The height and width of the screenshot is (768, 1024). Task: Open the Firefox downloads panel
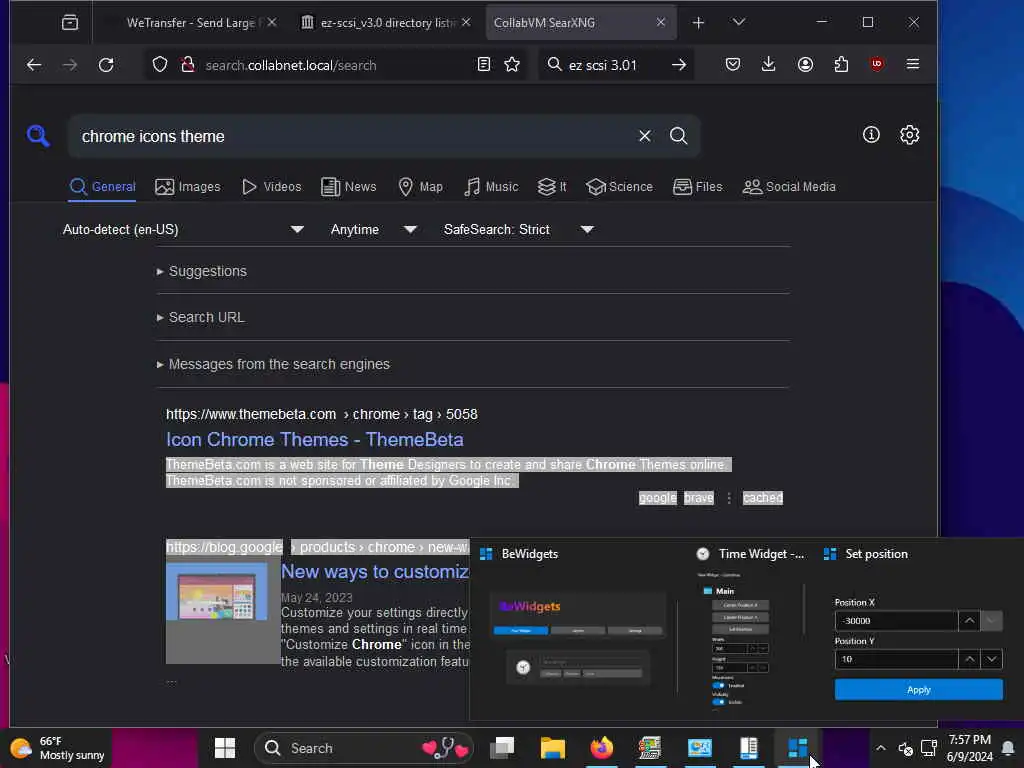point(769,64)
